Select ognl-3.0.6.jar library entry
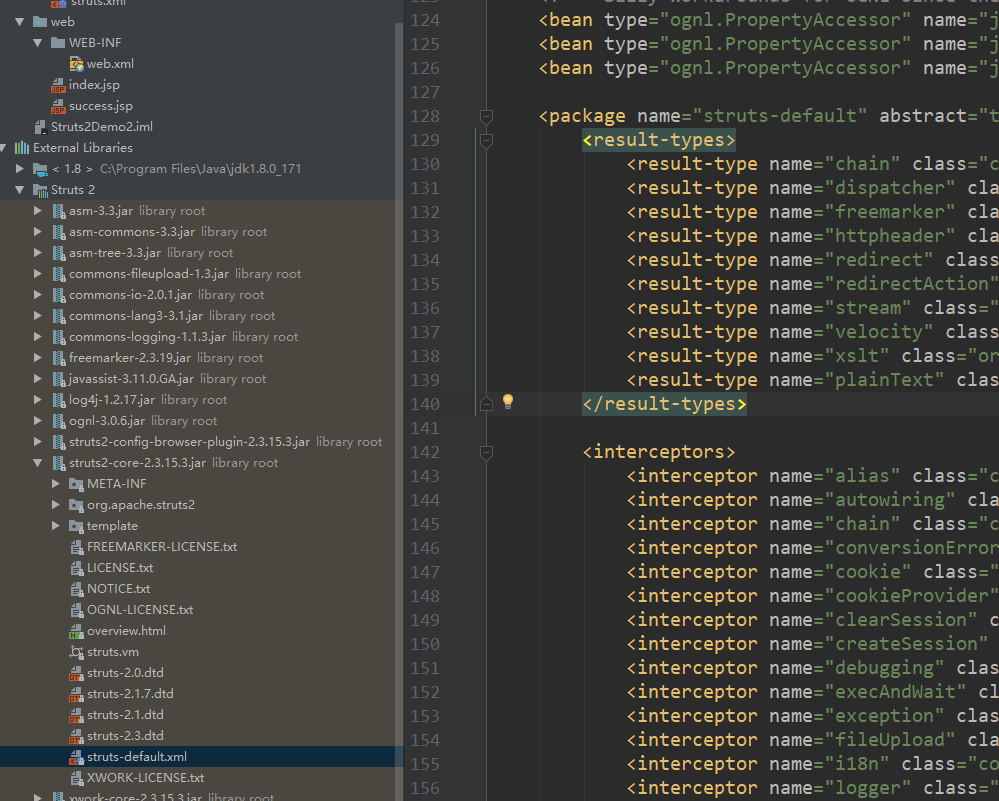Viewport: 999px width, 801px height. (107, 421)
